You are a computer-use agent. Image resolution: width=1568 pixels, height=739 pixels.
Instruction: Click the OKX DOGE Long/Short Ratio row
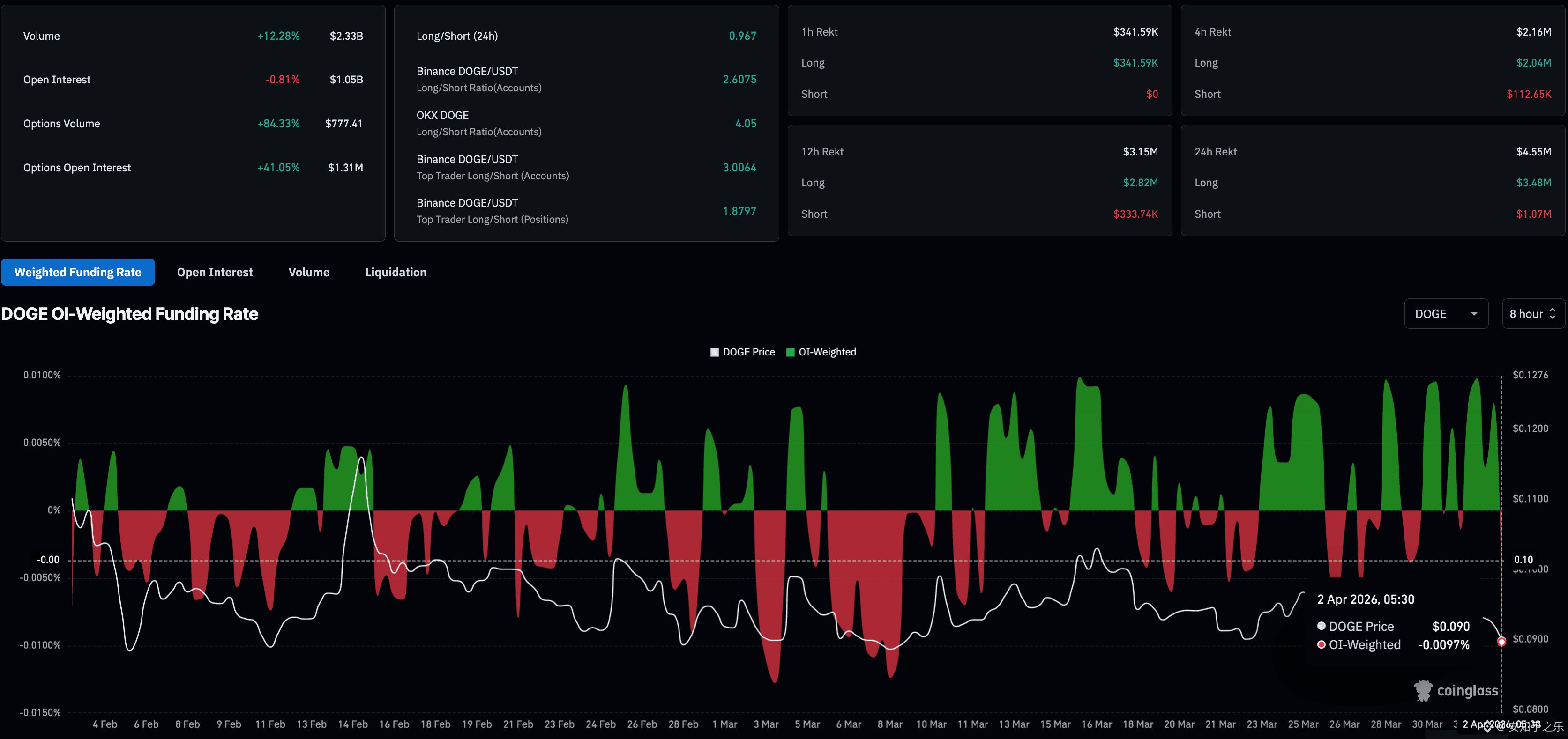click(478, 123)
